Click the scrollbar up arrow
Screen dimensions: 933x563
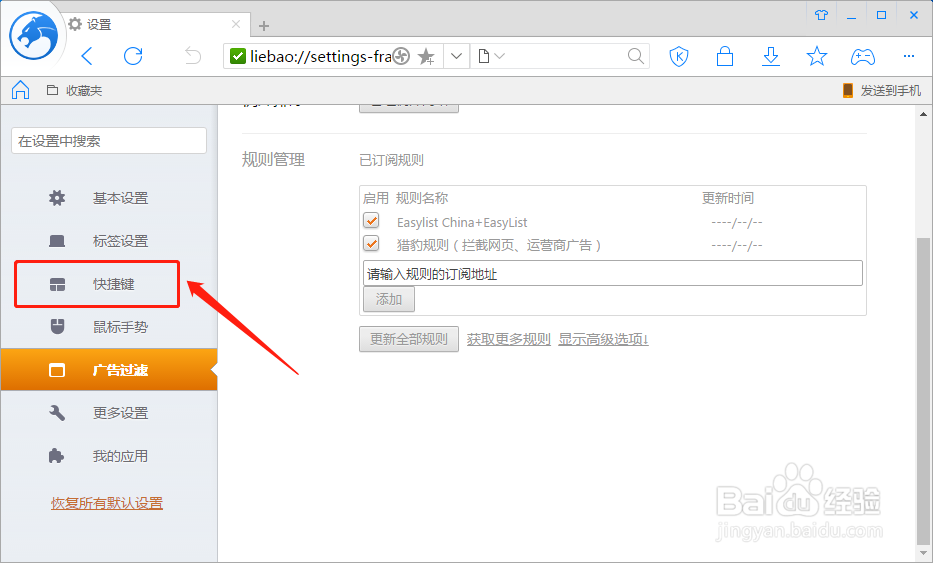tap(923, 114)
